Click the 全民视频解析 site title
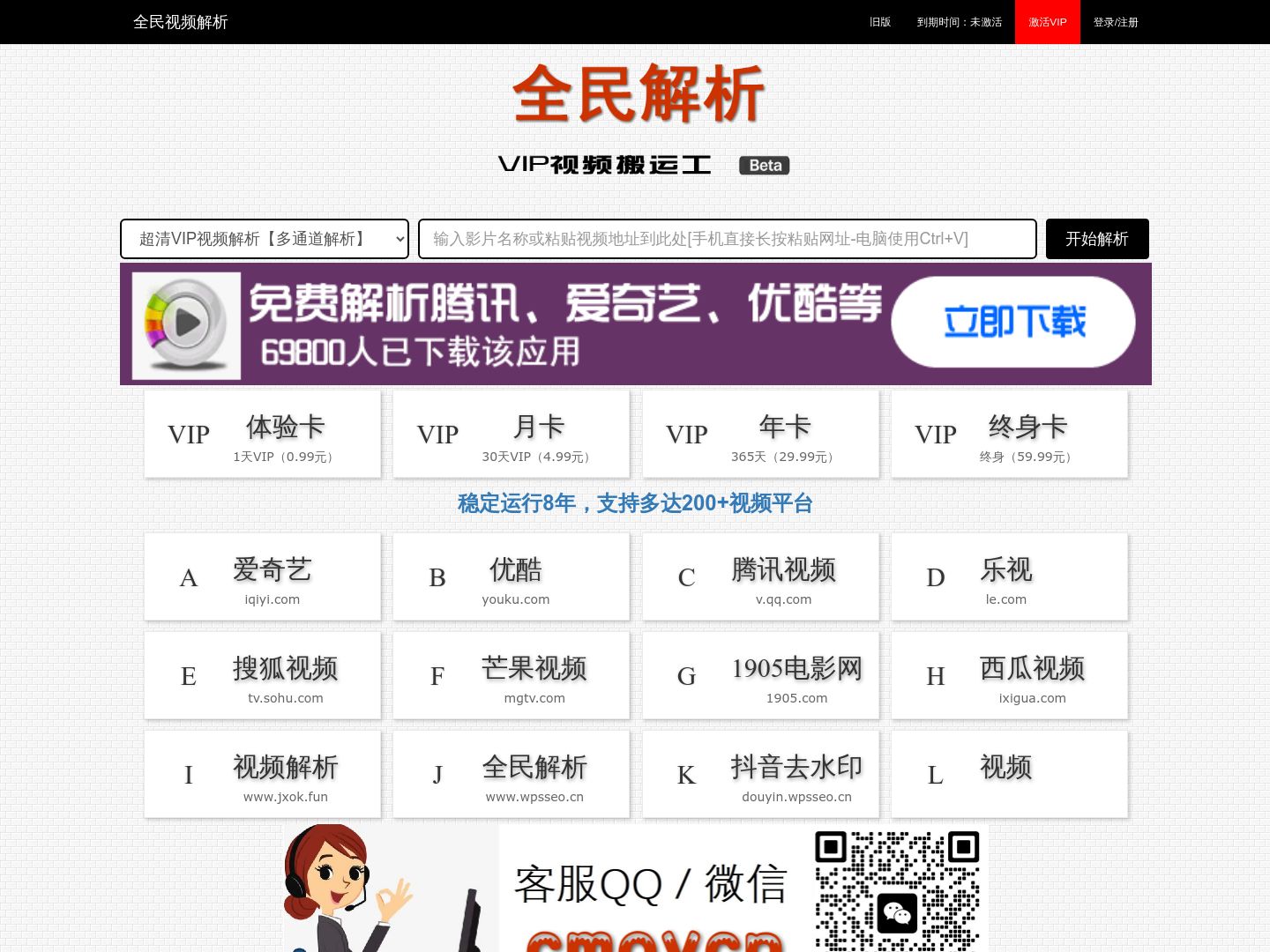This screenshot has height=952, width=1270. [x=180, y=22]
